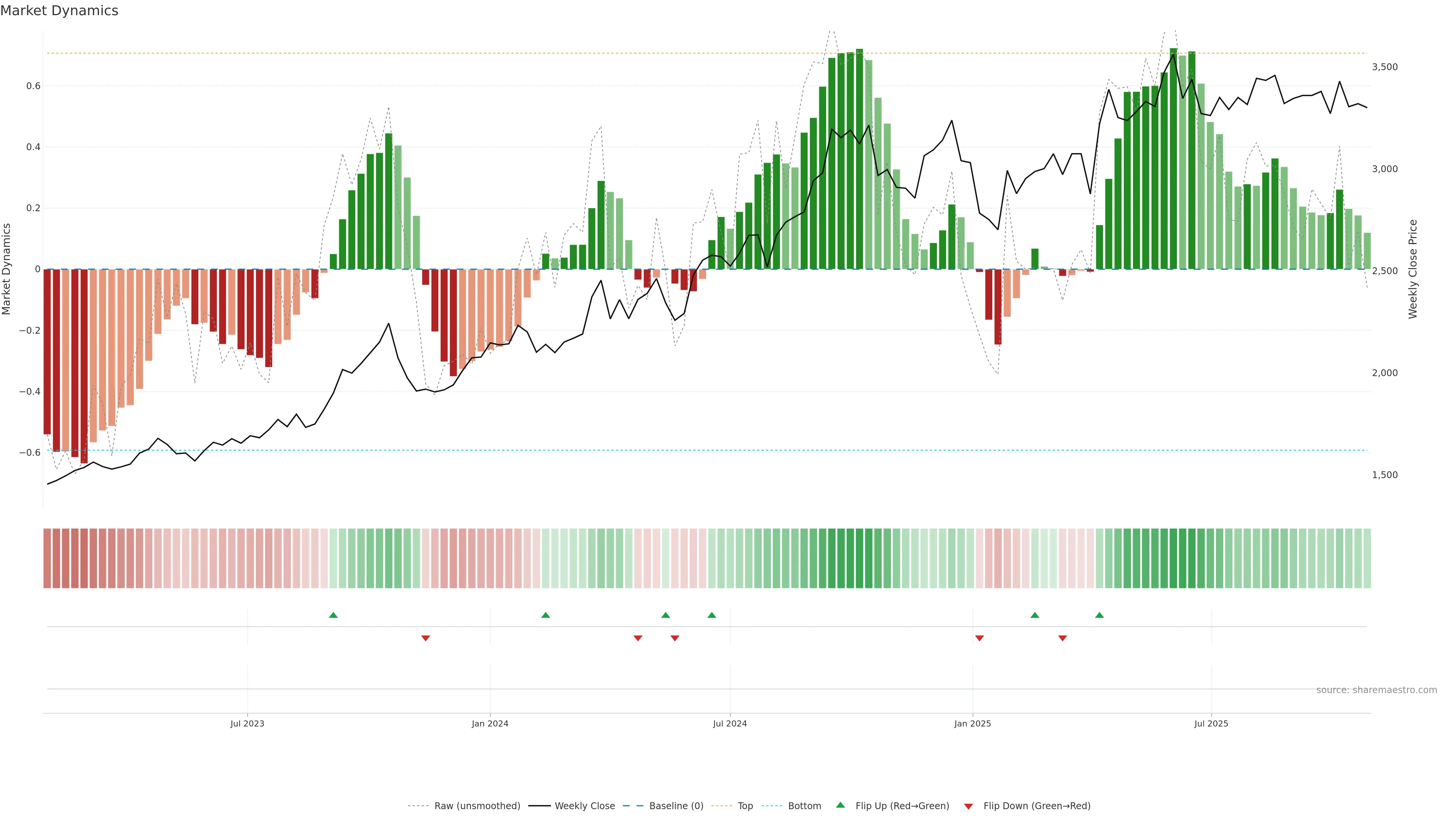Click the Jan 2024 x-axis label
Viewport: 1456px width, 819px height.
pyautogui.click(x=490, y=723)
